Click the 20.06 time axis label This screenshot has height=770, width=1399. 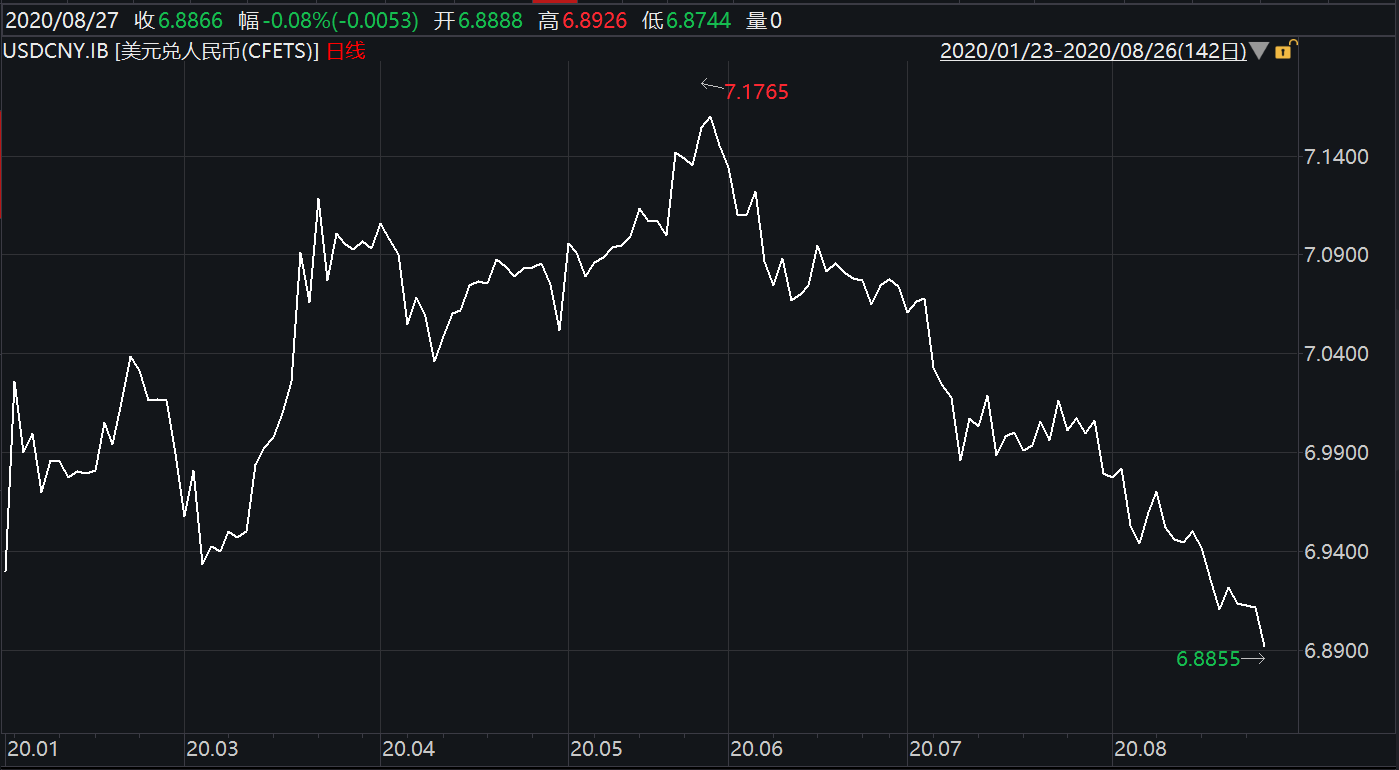point(757,748)
